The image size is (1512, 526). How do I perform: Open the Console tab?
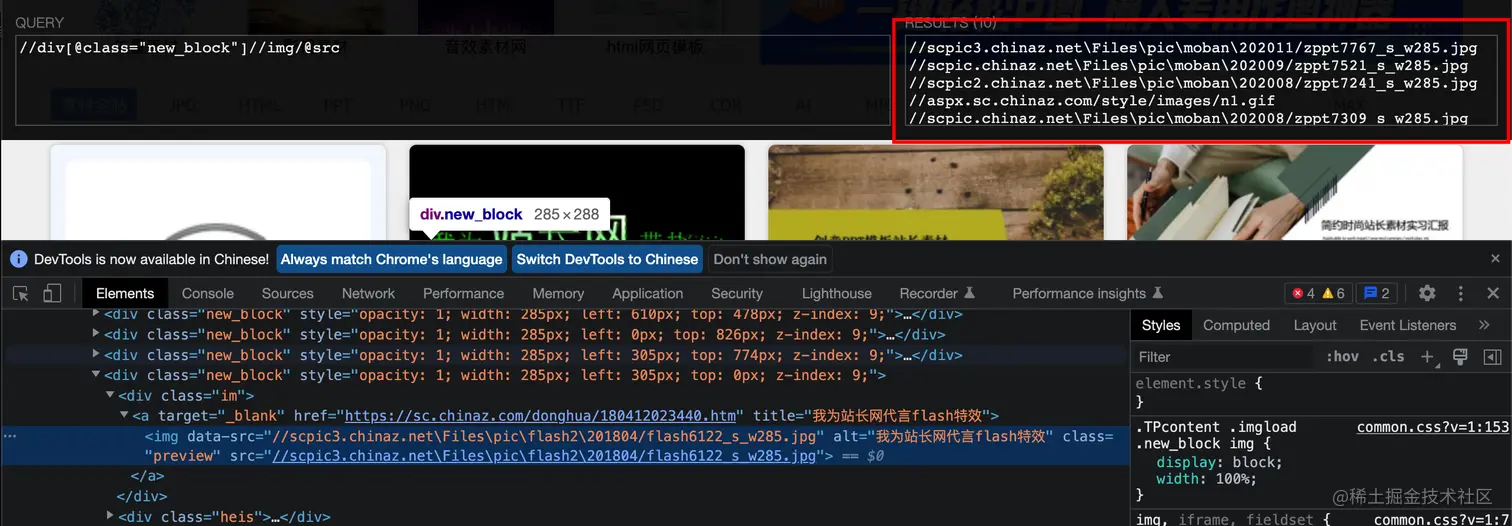click(x=208, y=293)
